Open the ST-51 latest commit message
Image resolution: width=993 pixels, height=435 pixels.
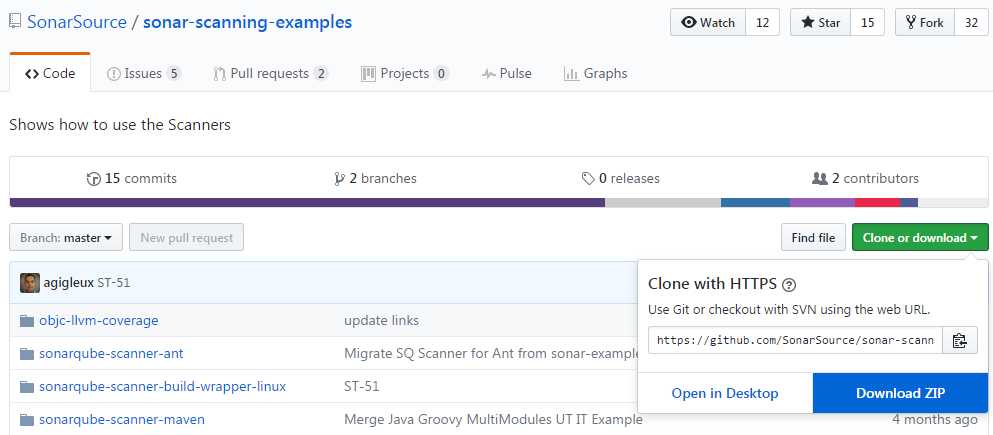[x=114, y=282]
